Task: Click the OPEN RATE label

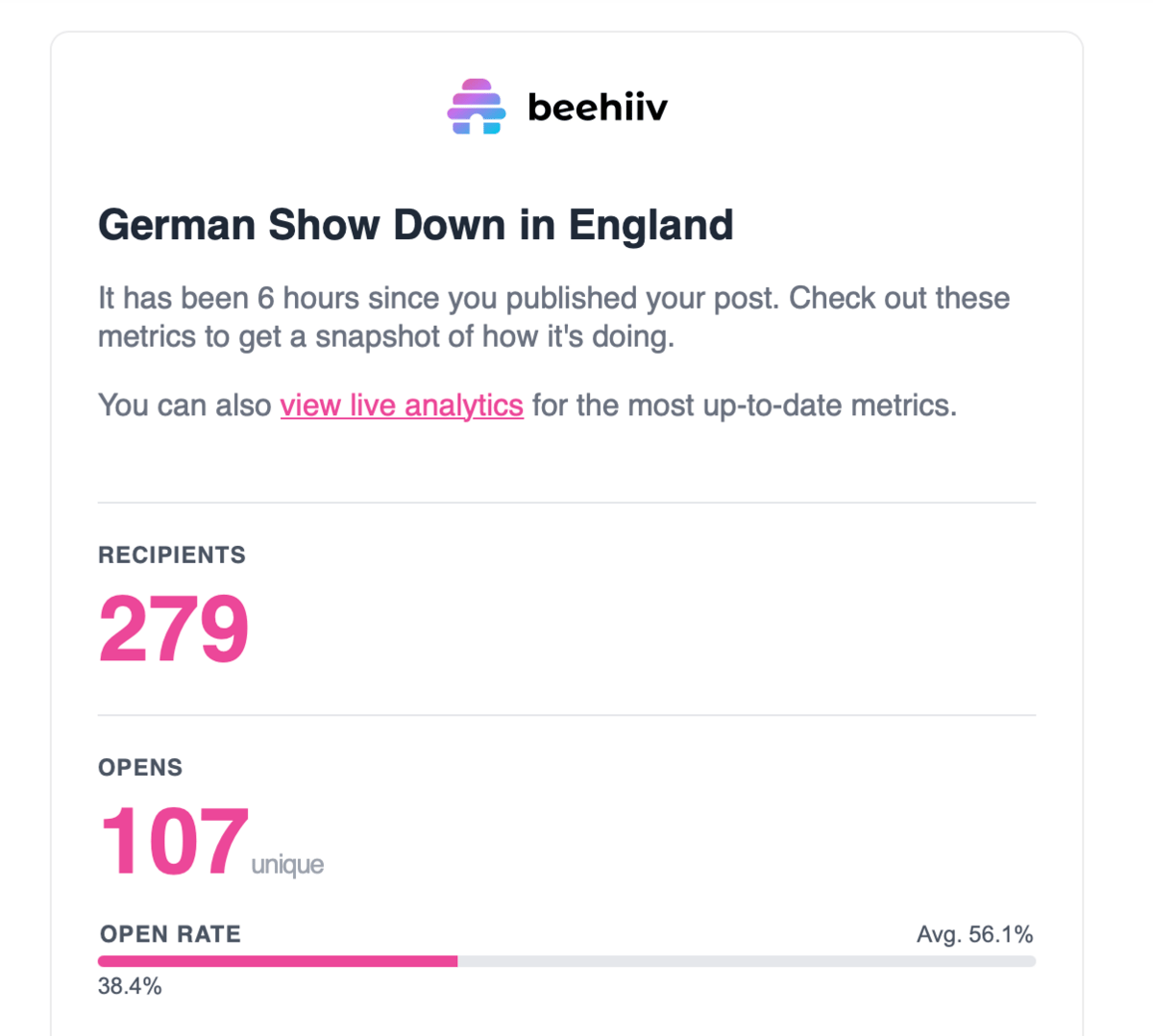Action: (x=171, y=934)
